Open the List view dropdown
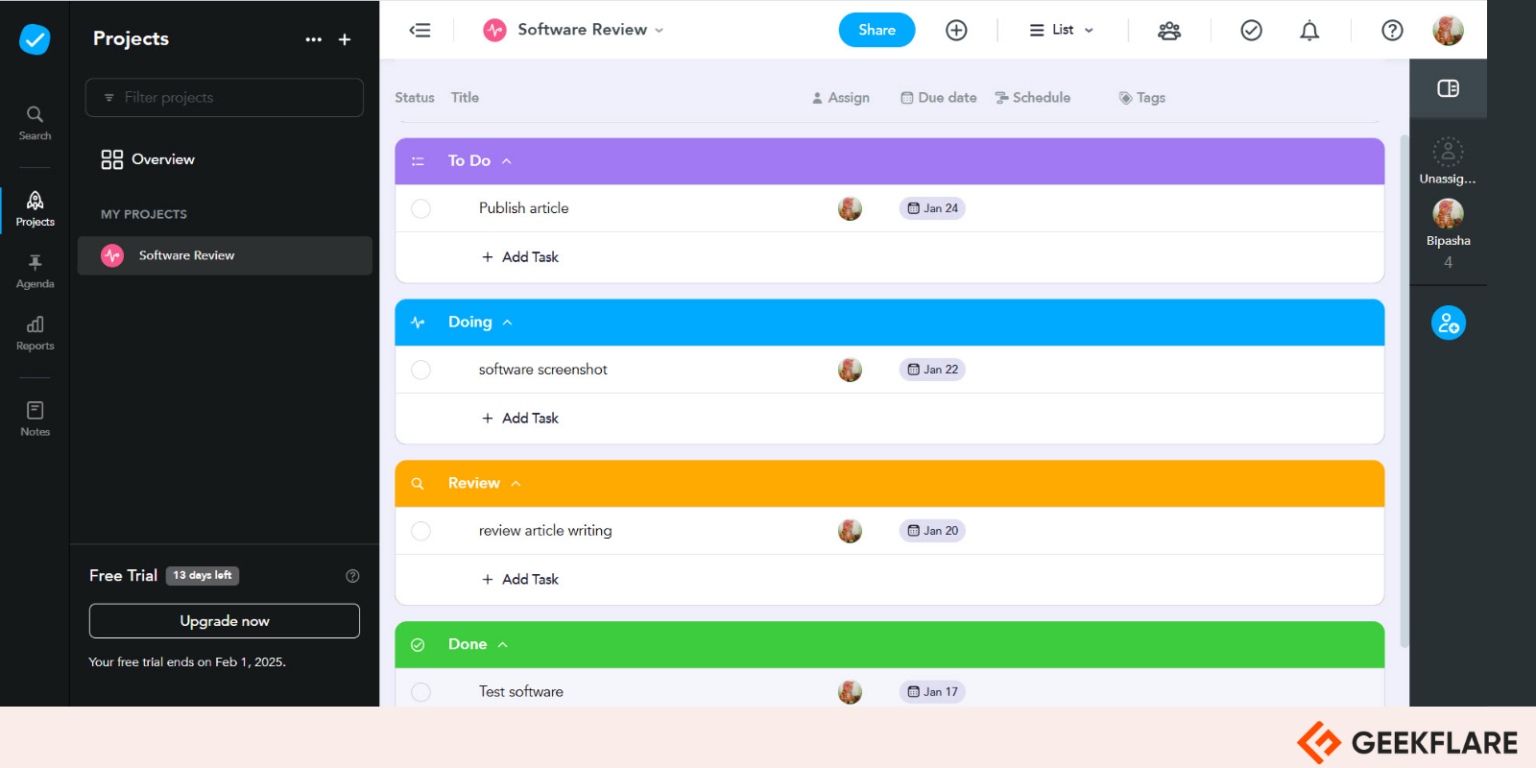Image resolution: width=1536 pixels, height=768 pixels. click(x=1062, y=30)
